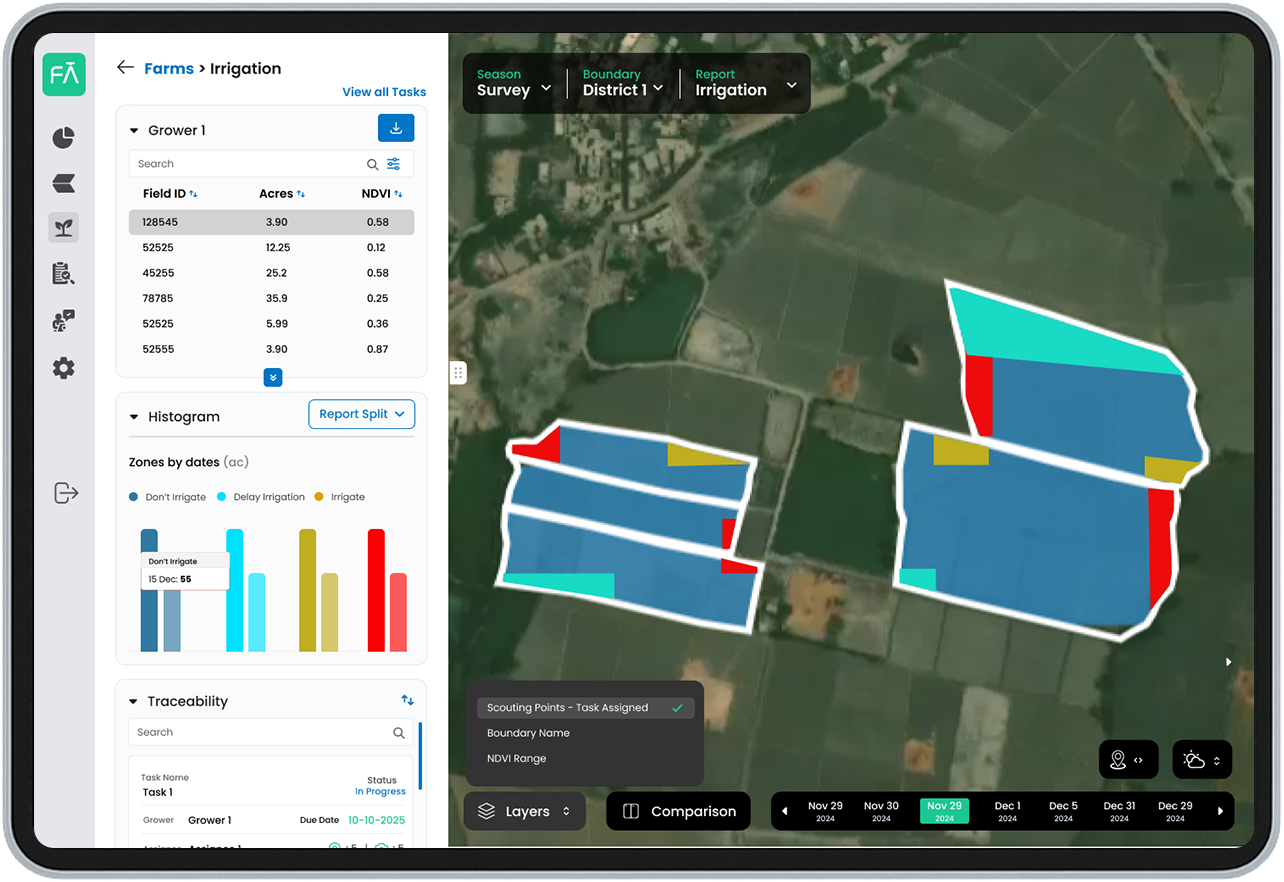This screenshot has height=882, width=1284.
Task: Collapse the Histogram section
Action: pyautogui.click(x=134, y=417)
